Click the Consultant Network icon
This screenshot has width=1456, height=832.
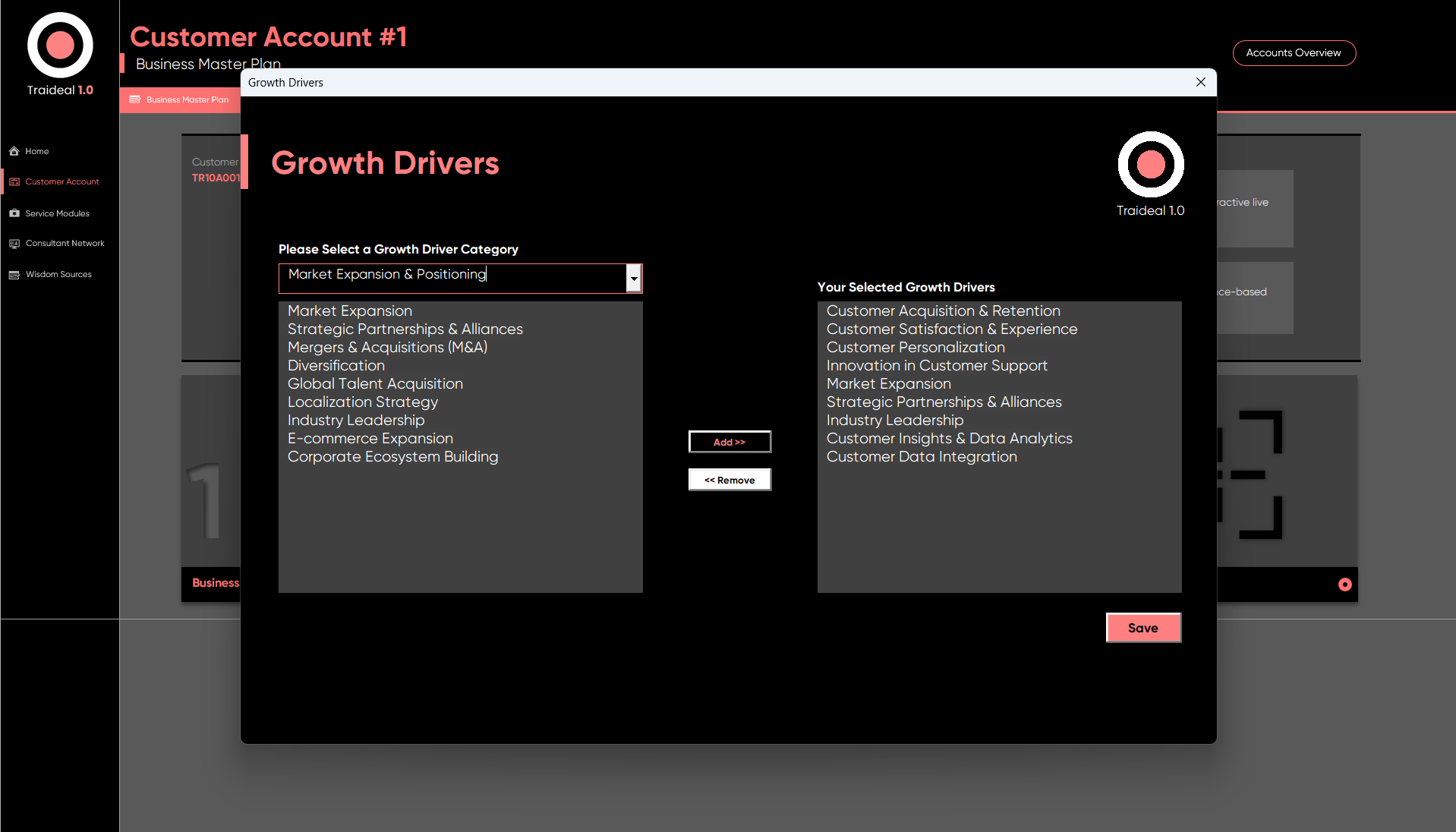[x=14, y=244]
